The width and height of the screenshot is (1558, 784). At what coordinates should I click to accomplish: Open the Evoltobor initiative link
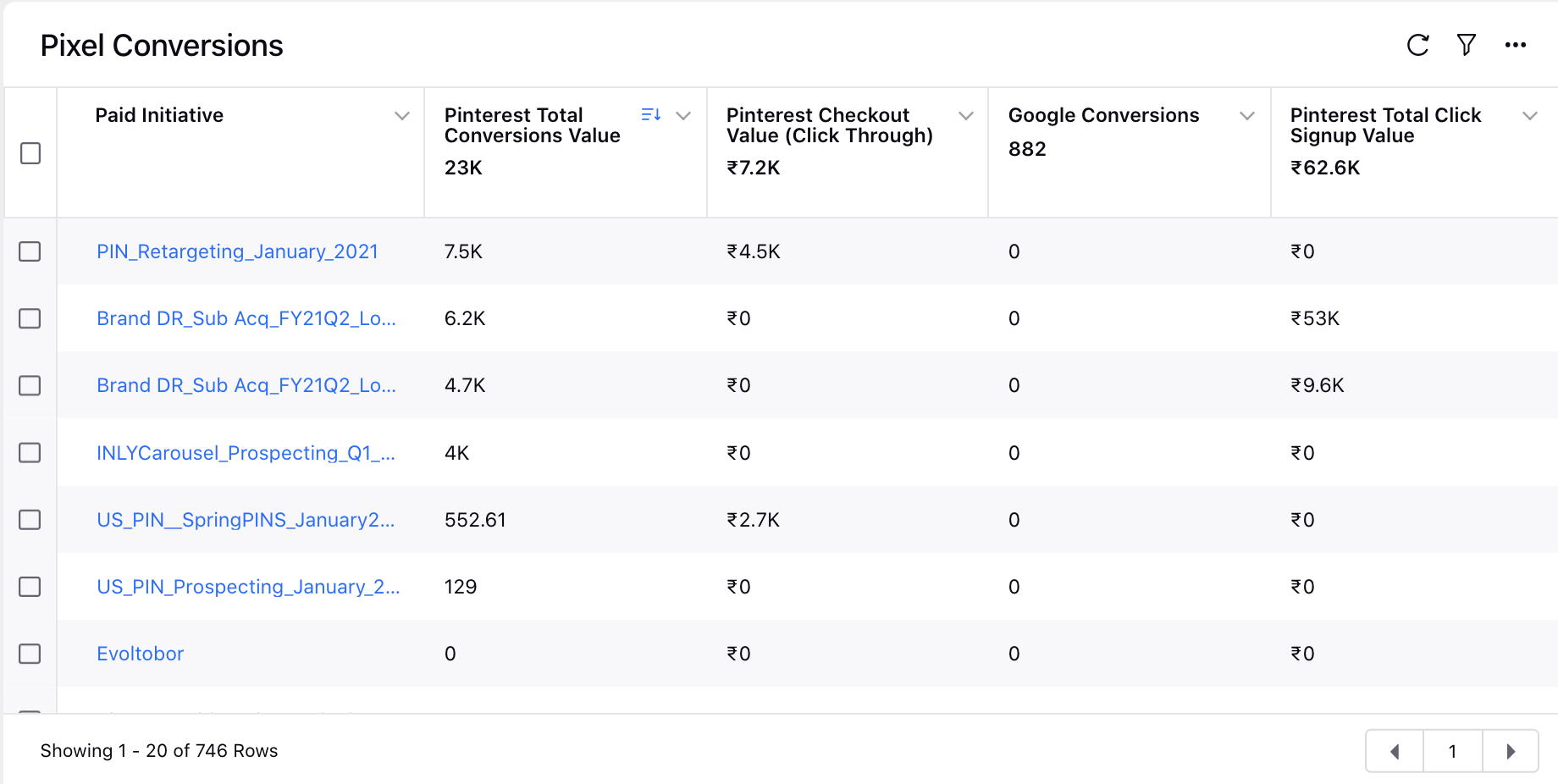point(140,654)
